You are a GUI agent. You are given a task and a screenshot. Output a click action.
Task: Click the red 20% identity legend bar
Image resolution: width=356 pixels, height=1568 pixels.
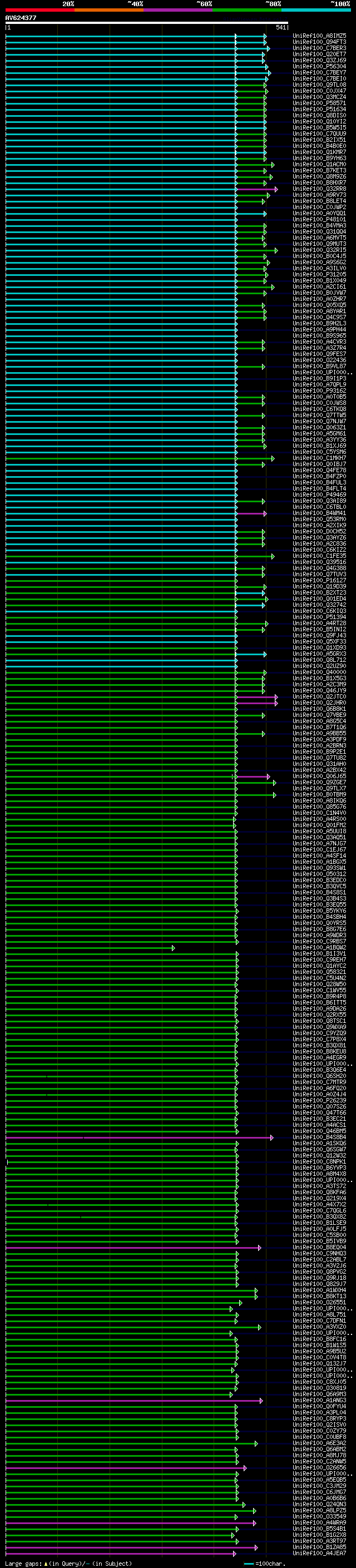point(40,10)
